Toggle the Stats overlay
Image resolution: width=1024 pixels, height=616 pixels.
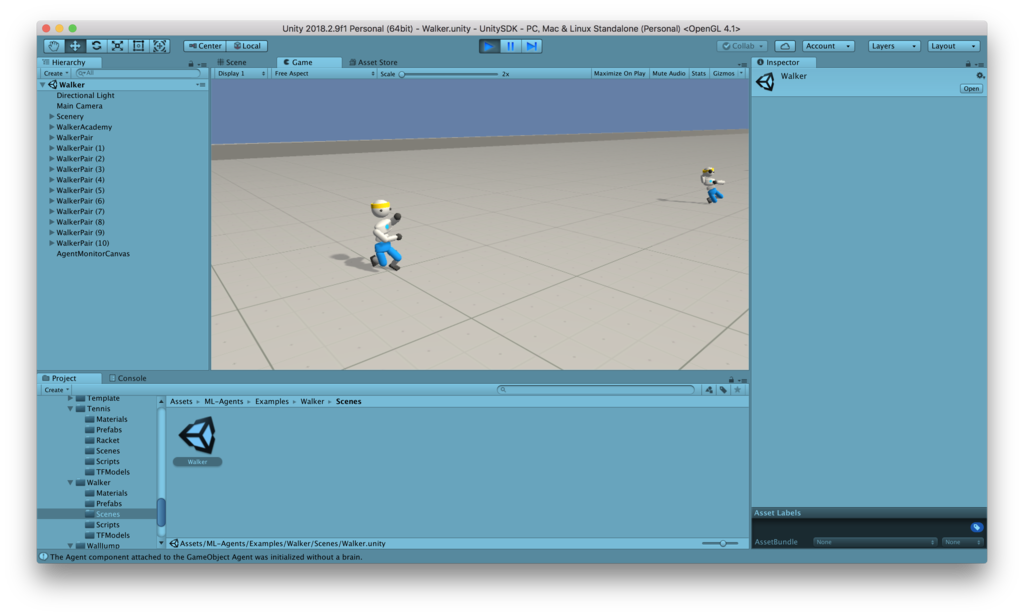[698, 74]
